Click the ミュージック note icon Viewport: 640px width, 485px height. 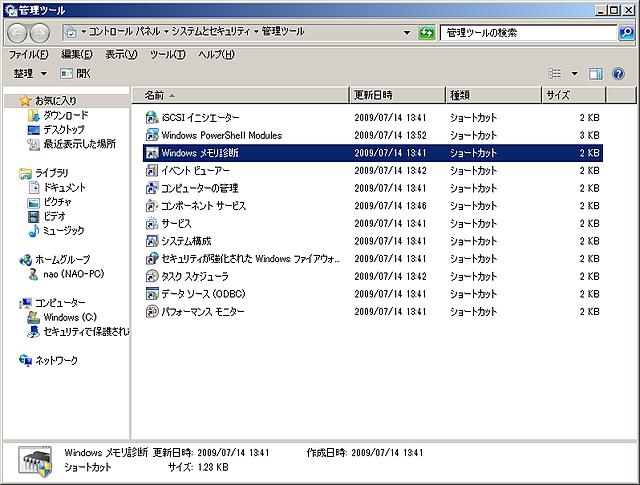33,231
